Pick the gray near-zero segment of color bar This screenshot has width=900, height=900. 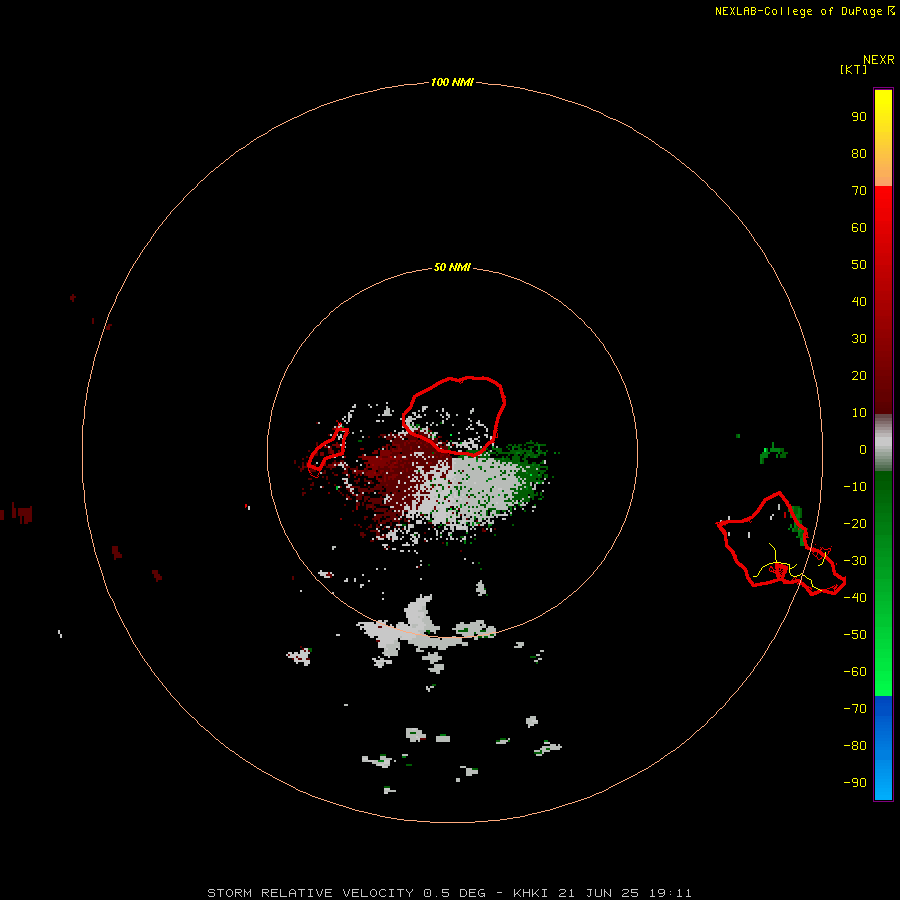coord(883,443)
